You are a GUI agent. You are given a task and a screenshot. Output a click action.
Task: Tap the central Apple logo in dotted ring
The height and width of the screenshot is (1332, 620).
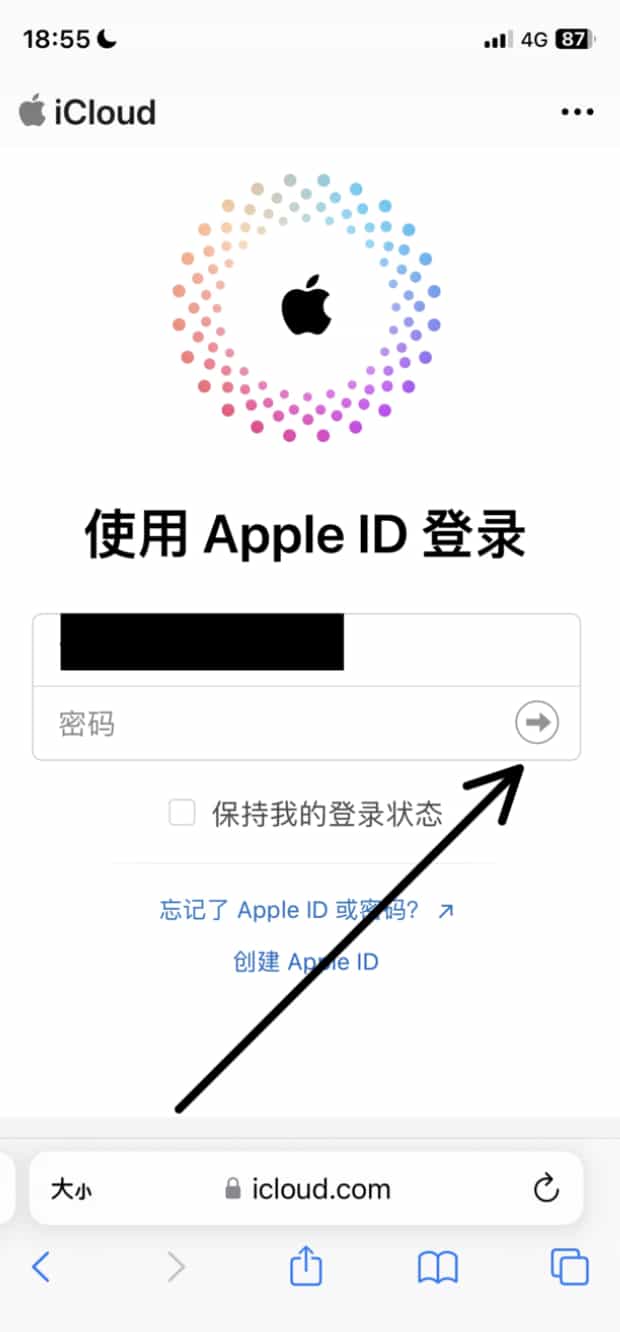pos(306,303)
